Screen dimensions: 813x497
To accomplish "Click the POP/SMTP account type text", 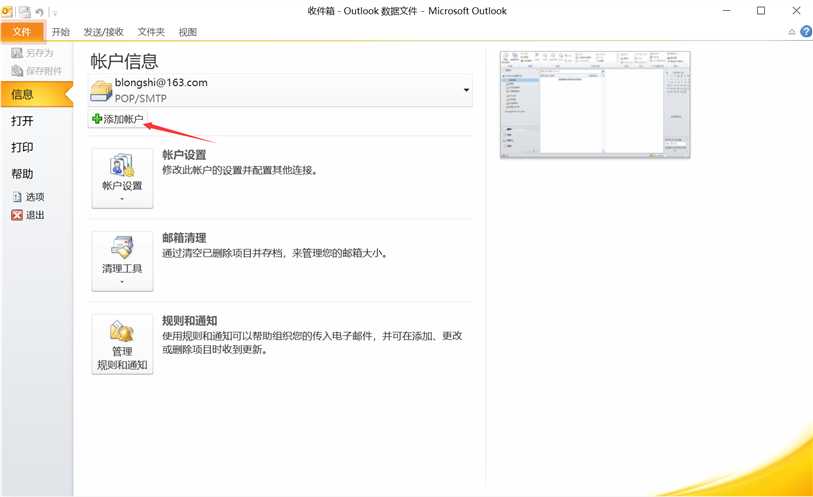I will point(141,98).
